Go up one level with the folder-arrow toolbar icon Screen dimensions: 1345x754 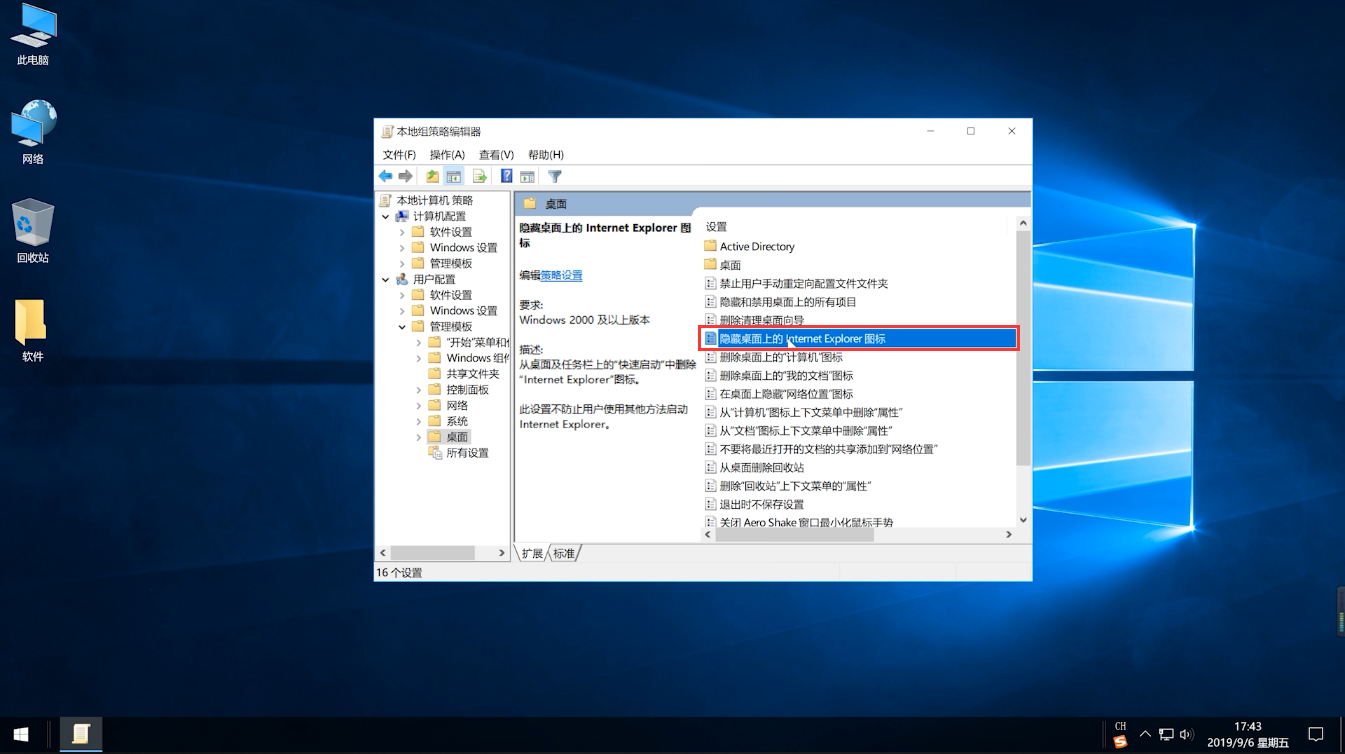pos(432,176)
